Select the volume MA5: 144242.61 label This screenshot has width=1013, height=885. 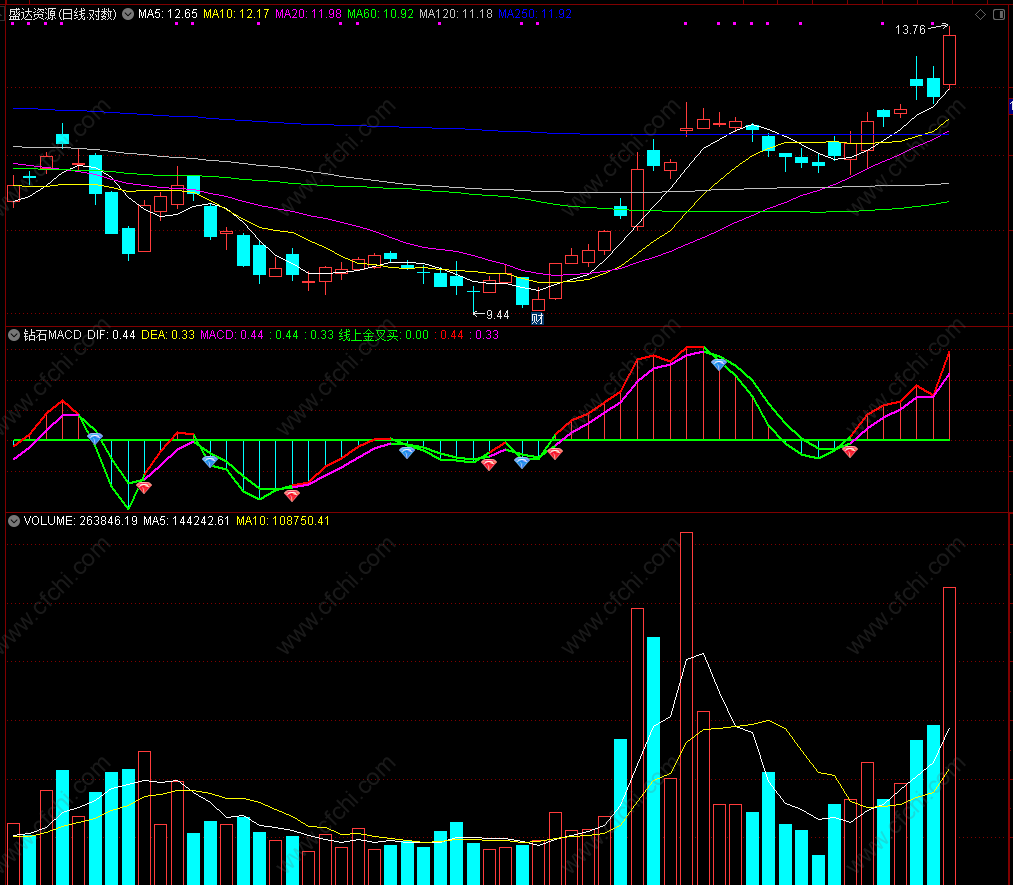click(187, 521)
